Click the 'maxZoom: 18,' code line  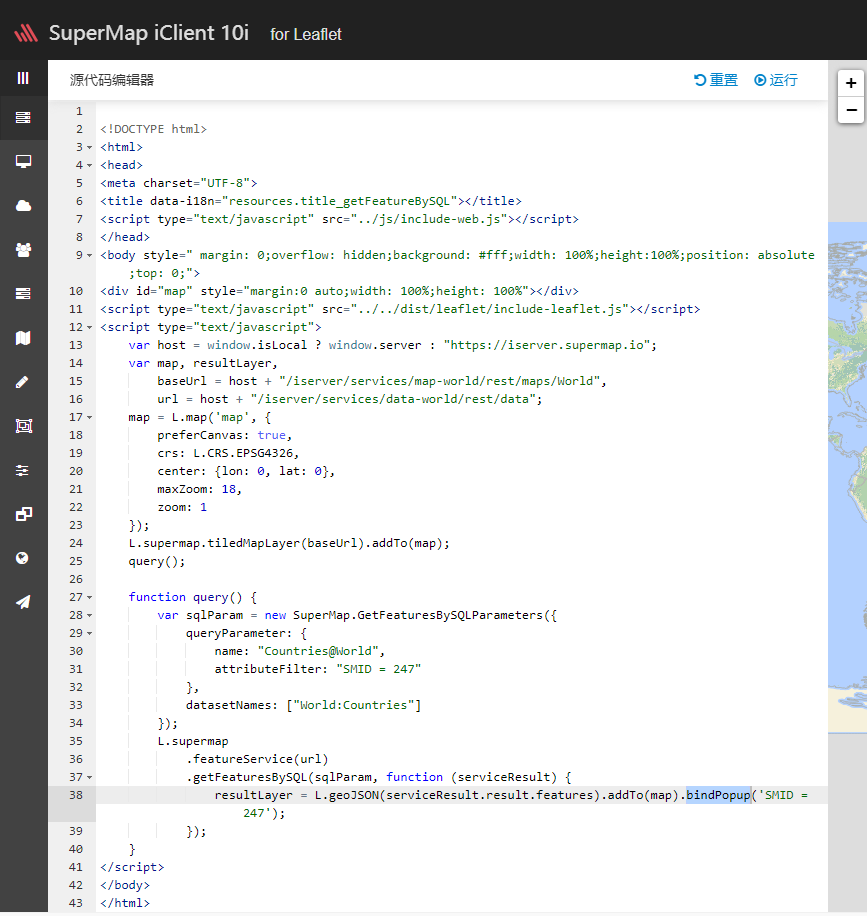tap(199, 489)
